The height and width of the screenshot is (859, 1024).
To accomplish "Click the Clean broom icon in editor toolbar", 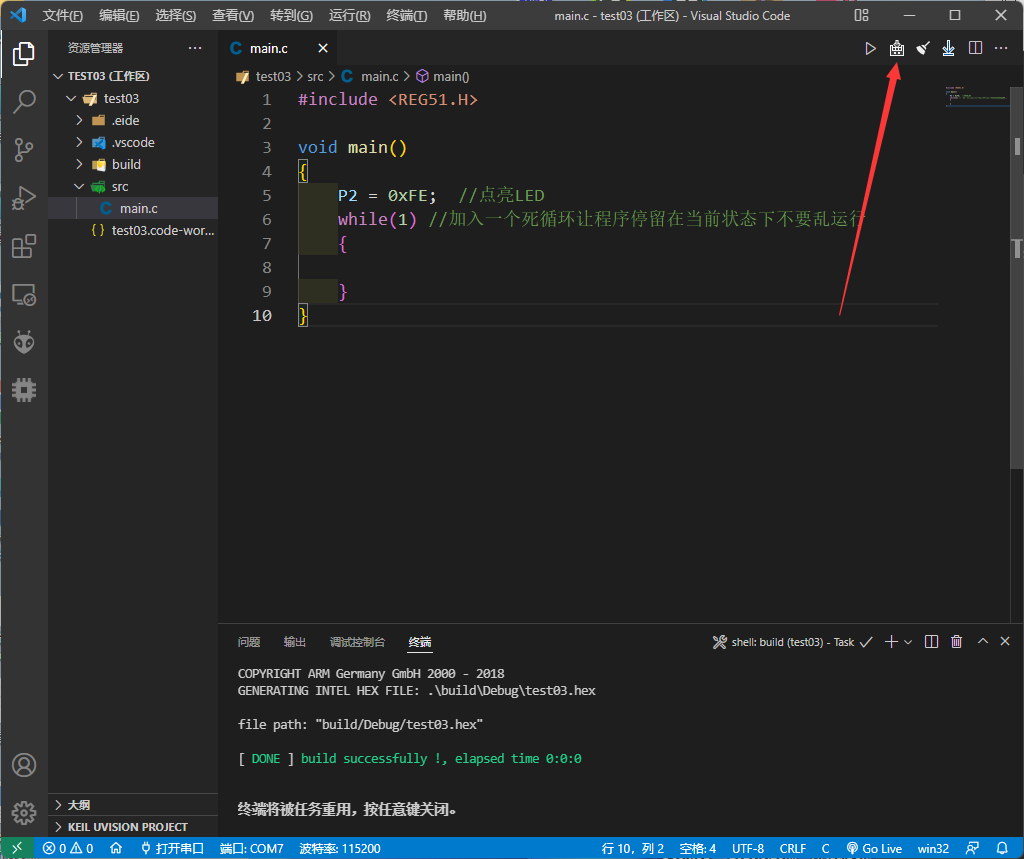I will pos(923,48).
